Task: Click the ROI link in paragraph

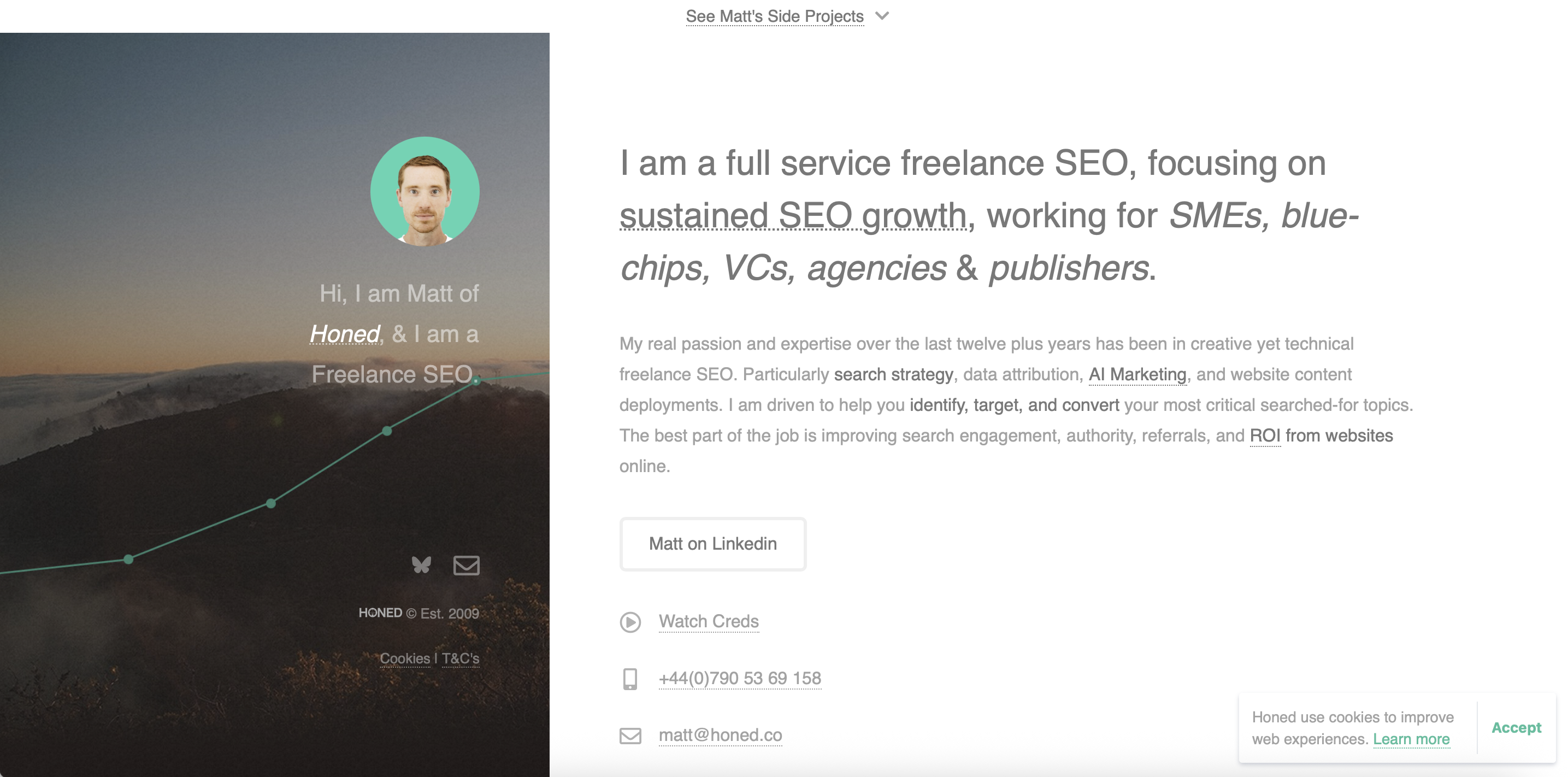Action: 1265,435
